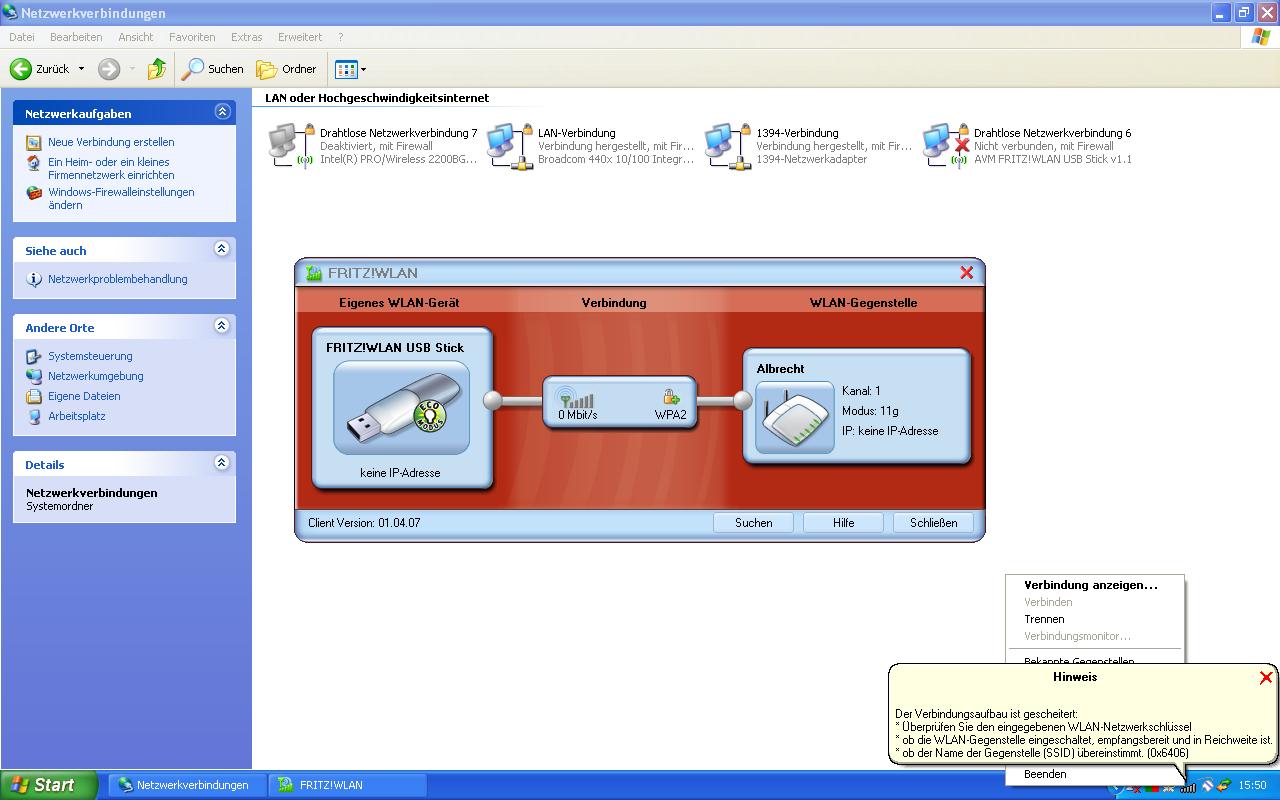Open the Suchen search toolbar button

[212, 69]
